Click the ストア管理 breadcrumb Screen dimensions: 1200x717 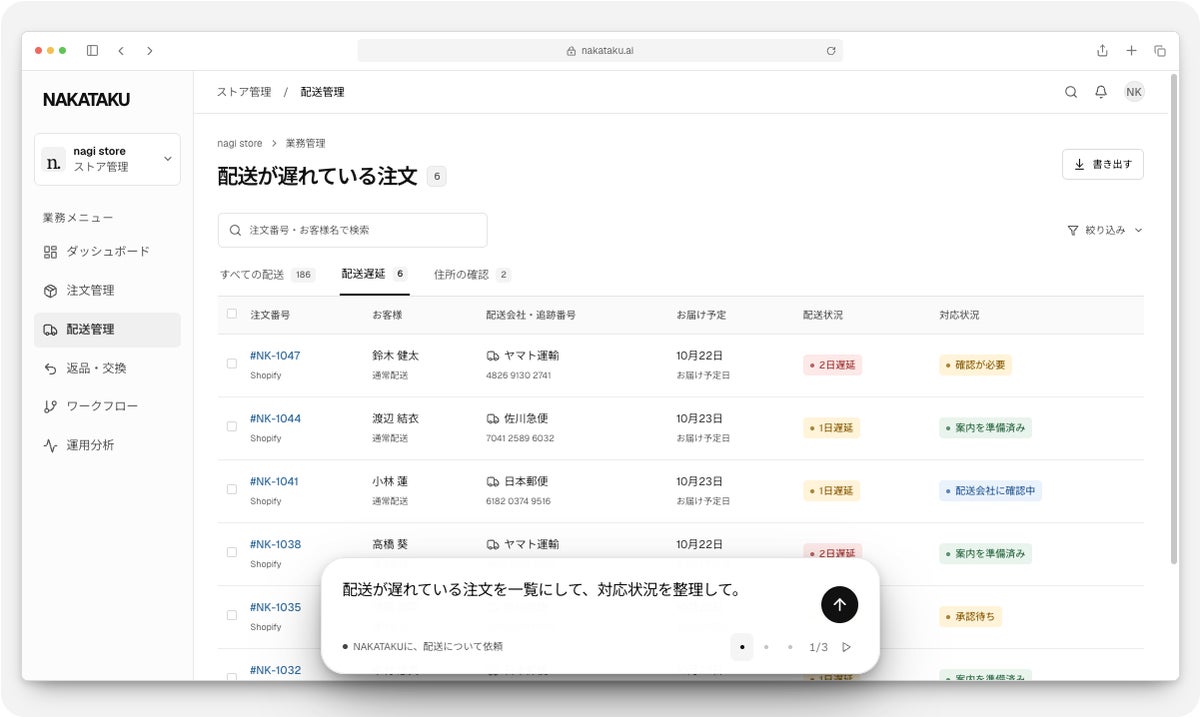pos(244,92)
